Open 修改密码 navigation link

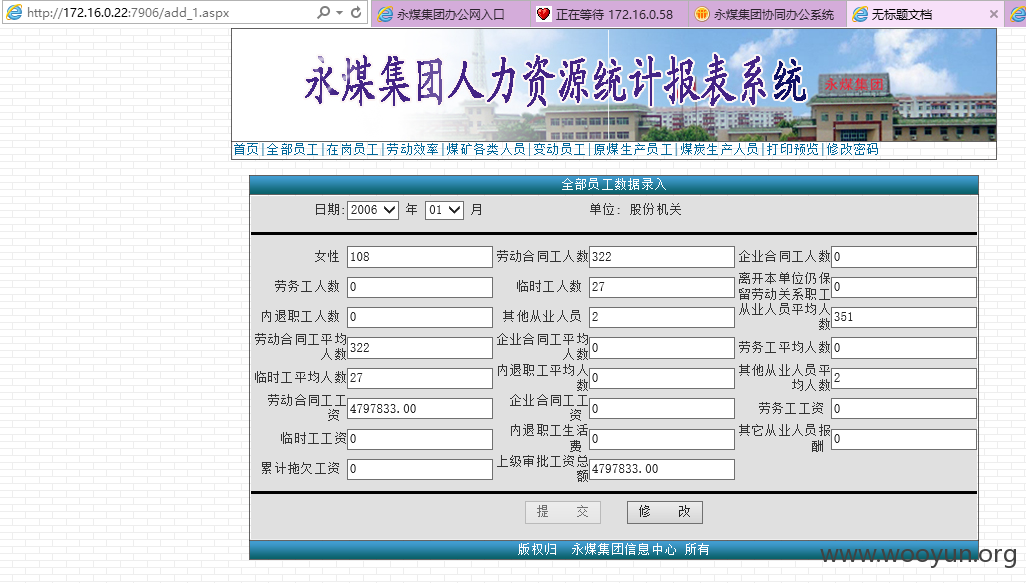pyautogui.click(x=853, y=149)
